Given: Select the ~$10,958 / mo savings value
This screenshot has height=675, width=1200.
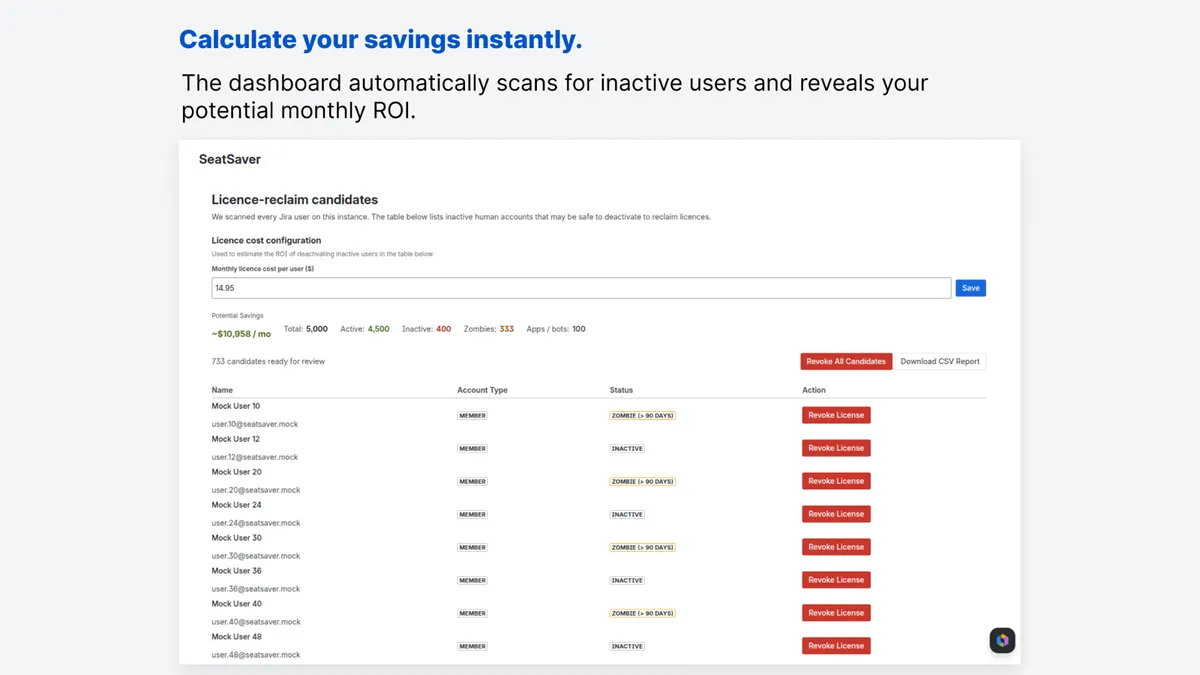Looking at the screenshot, I should (241, 333).
